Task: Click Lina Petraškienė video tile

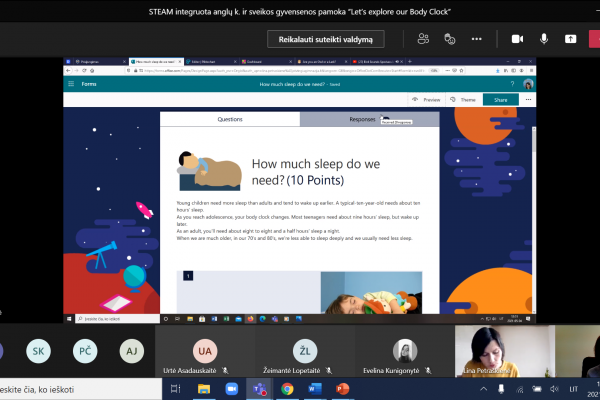Action: [505, 351]
